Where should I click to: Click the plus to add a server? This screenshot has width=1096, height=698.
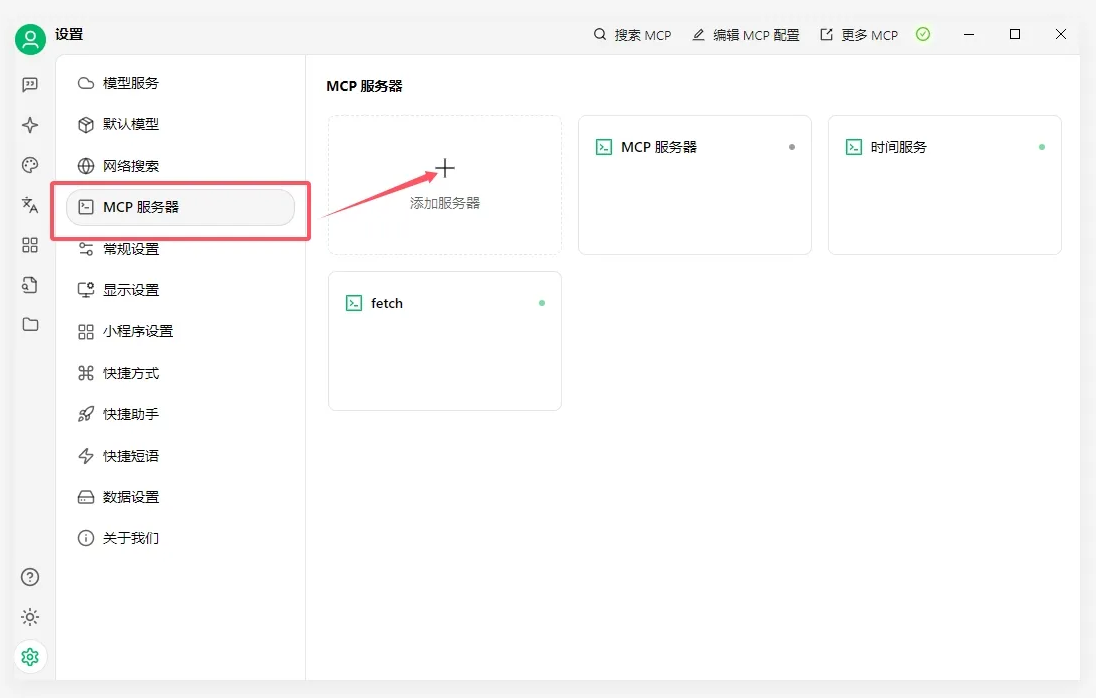point(445,168)
